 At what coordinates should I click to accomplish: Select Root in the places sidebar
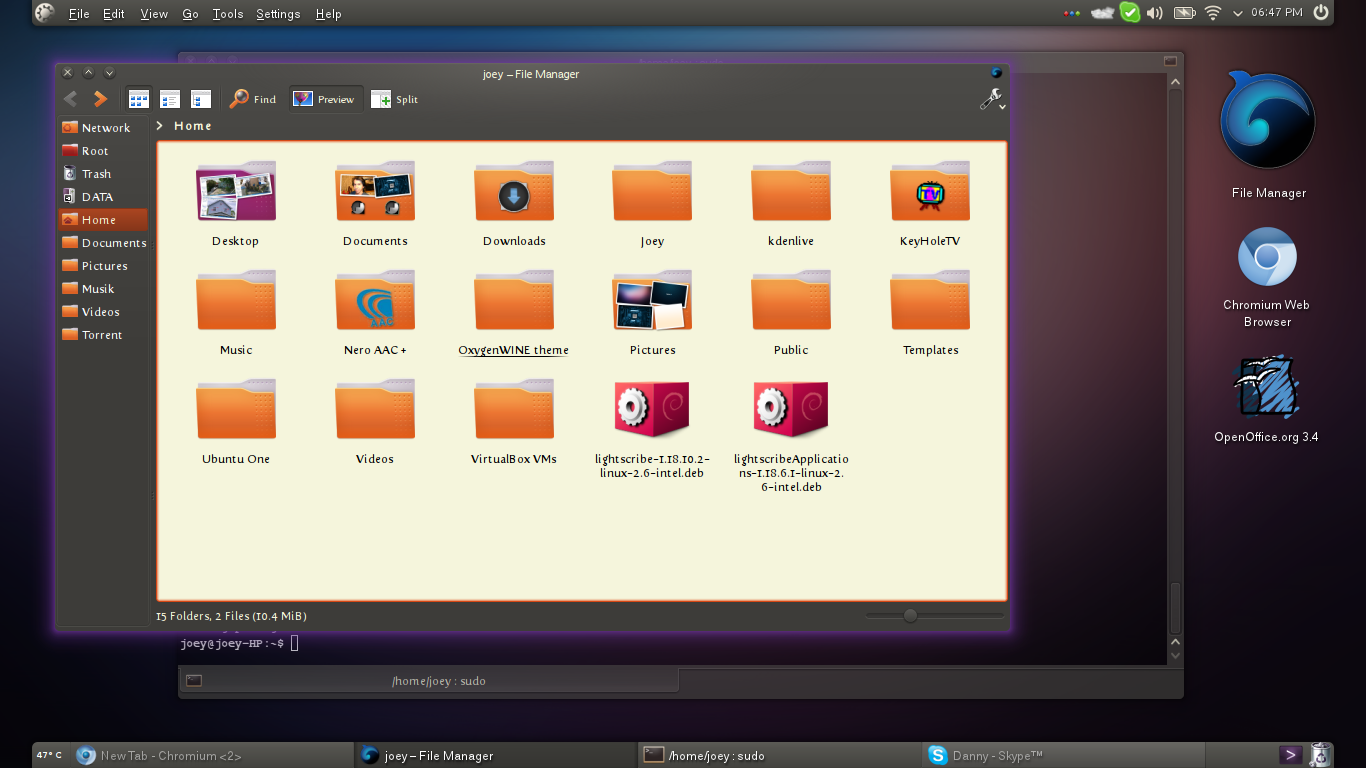coord(103,151)
